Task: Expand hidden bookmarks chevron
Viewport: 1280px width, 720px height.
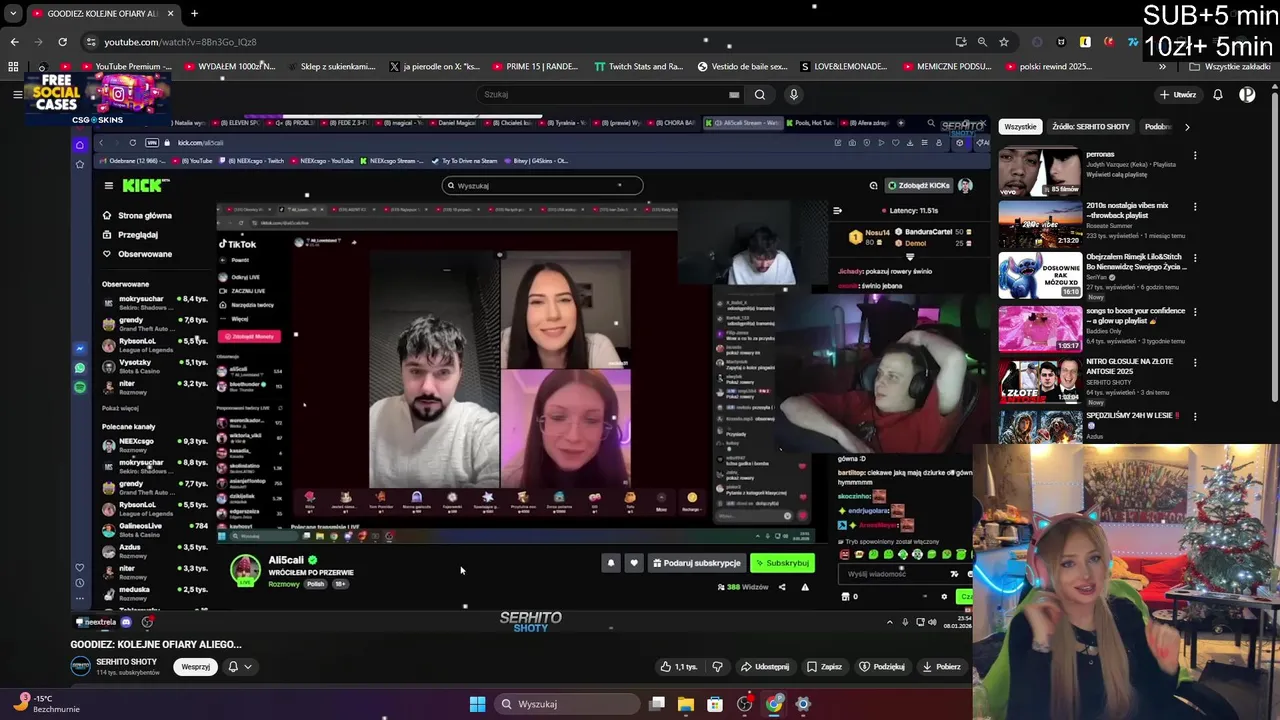Action: coord(1162,67)
